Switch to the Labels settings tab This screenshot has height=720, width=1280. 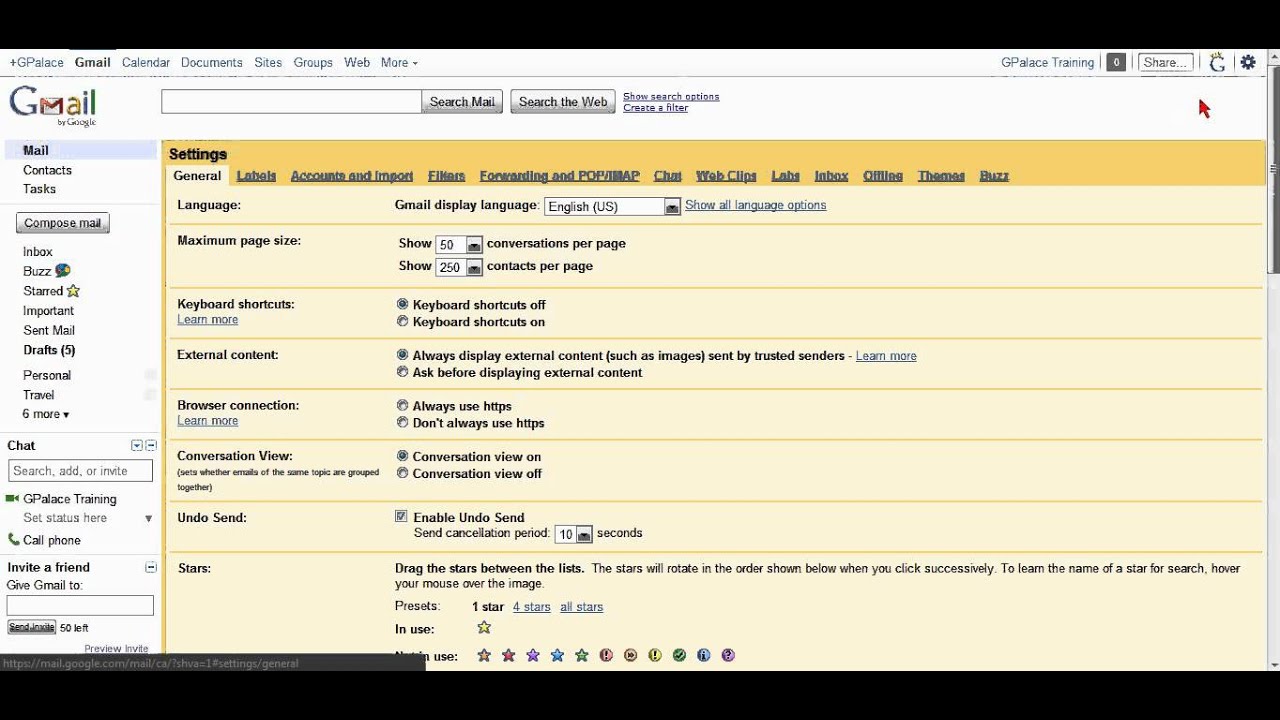(x=256, y=176)
